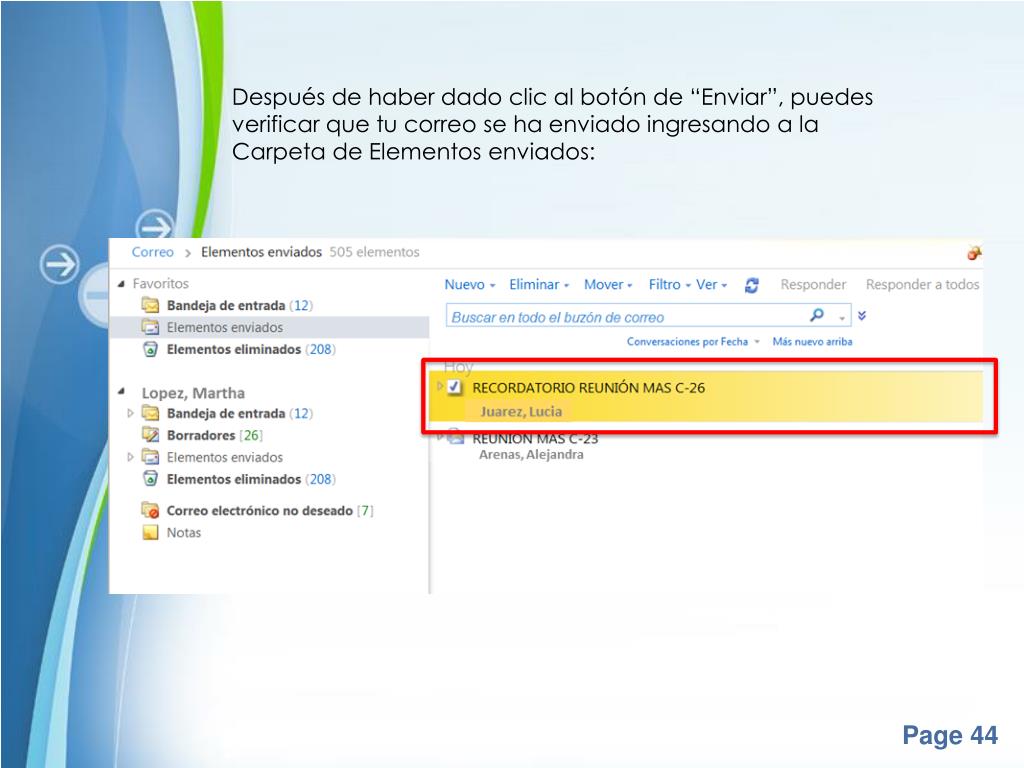Viewport: 1024px width, 768px height.
Task: Select Bandeja de entrada (12) in Favoritos
Action: click(240, 305)
